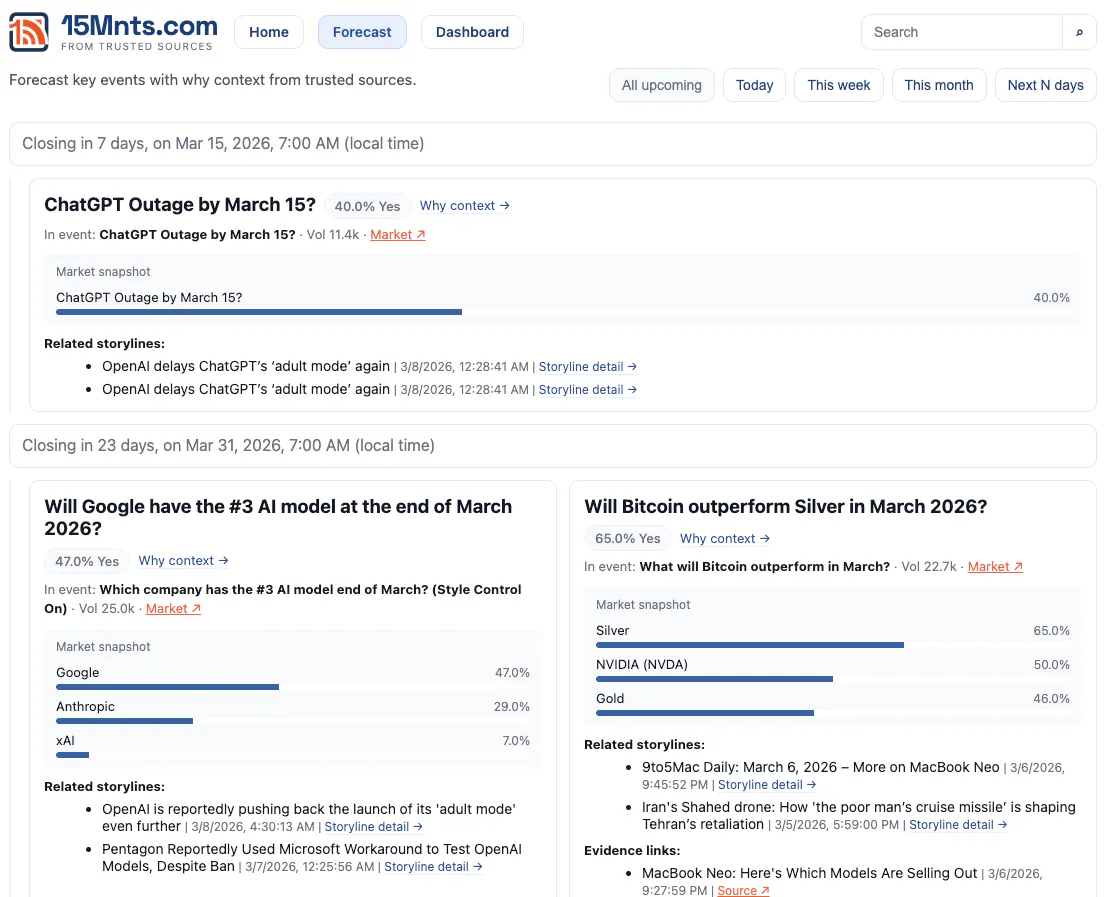Click the Closing in 7 days header
1109x897 pixels.
pos(553,144)
